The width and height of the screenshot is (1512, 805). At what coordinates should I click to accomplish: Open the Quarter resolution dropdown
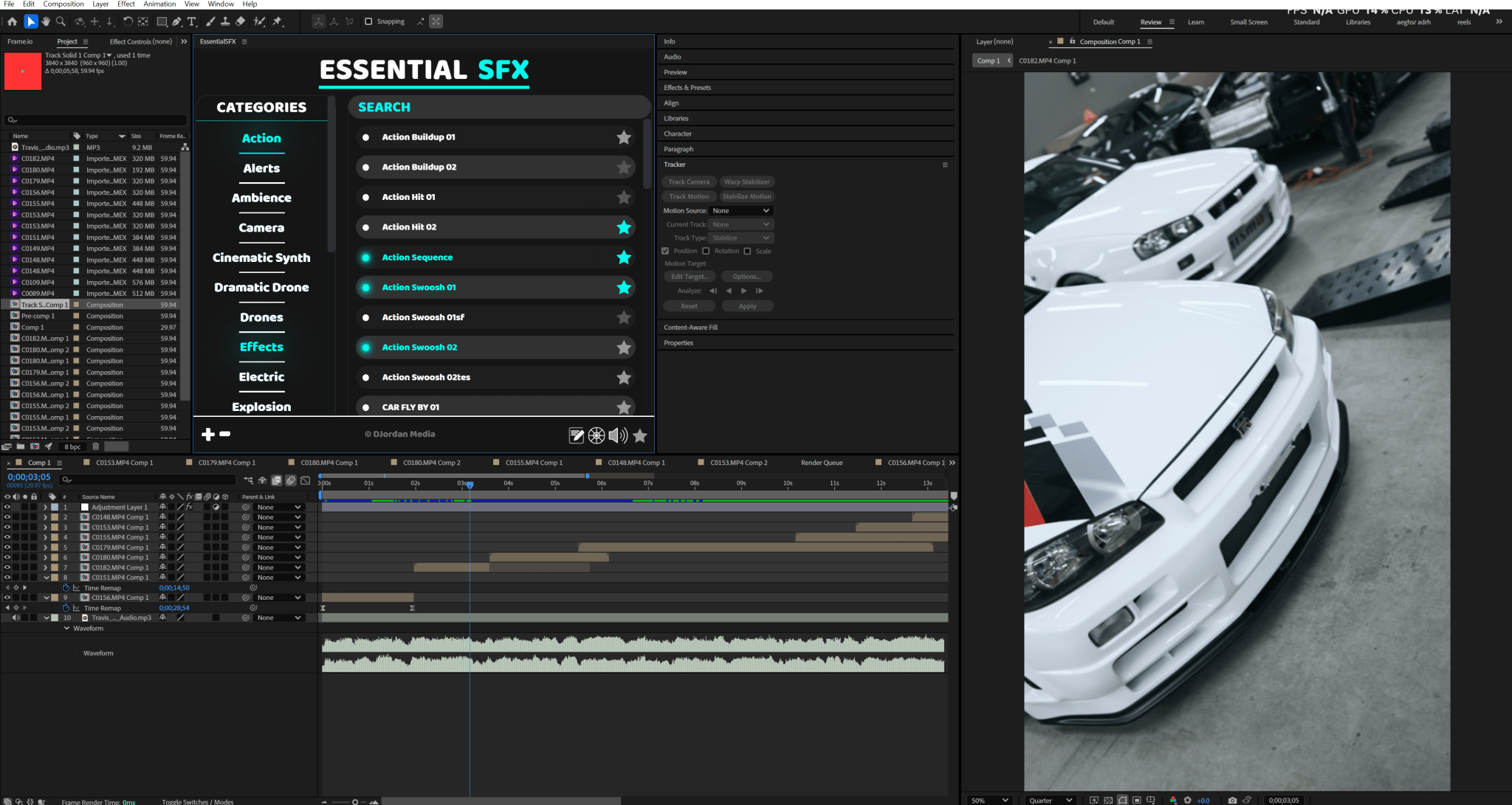click(x=1051, y=800)
